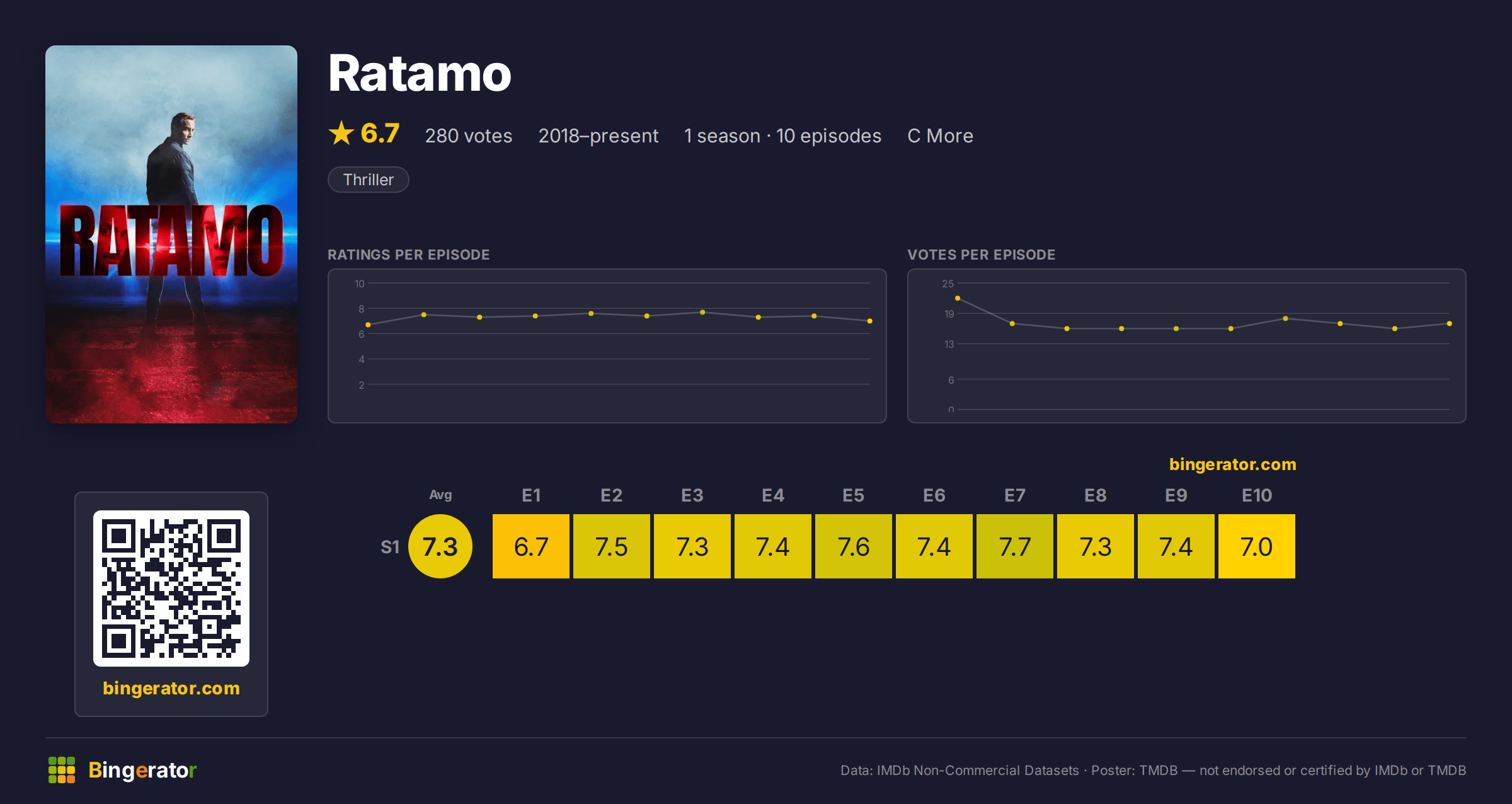Select the E7 rating tile 7.7
Screen dimensions: 1512x804
pyautogui.click(x=1015, y=546)
